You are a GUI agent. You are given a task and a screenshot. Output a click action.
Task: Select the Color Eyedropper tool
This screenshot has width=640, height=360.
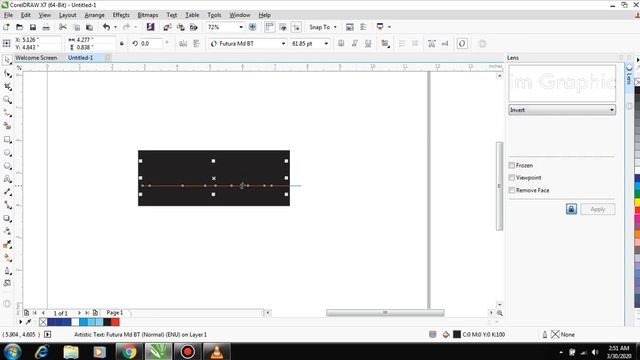[x=7, y=244]
